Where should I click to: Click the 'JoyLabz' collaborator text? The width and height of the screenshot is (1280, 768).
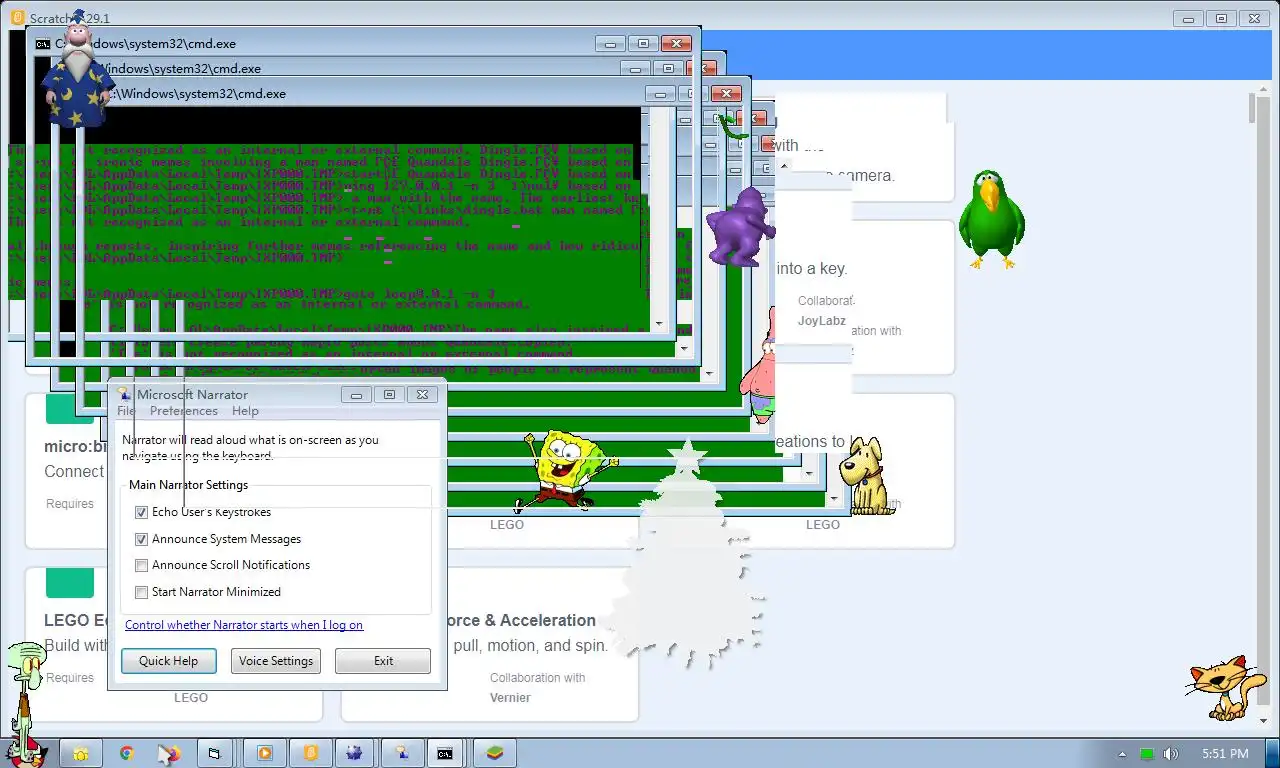pyautogui.click(x=822, y=321)
